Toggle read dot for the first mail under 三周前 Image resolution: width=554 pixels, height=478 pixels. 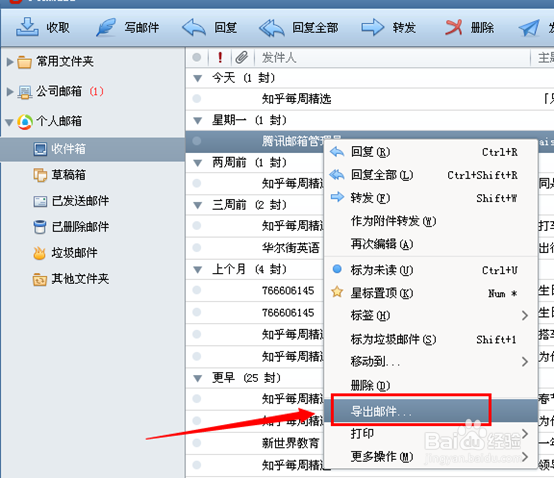coord(197,225)
